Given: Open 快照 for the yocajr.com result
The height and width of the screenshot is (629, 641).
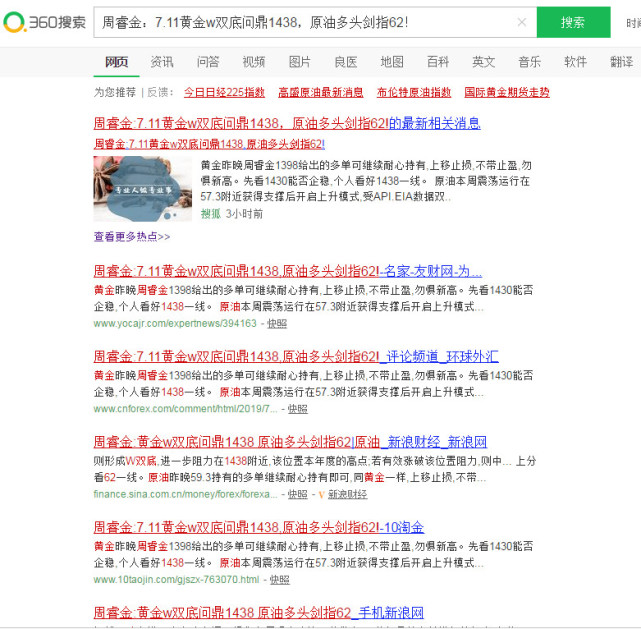Looking at the screenshot, I should pyautogui.click(x=277, y=324).
